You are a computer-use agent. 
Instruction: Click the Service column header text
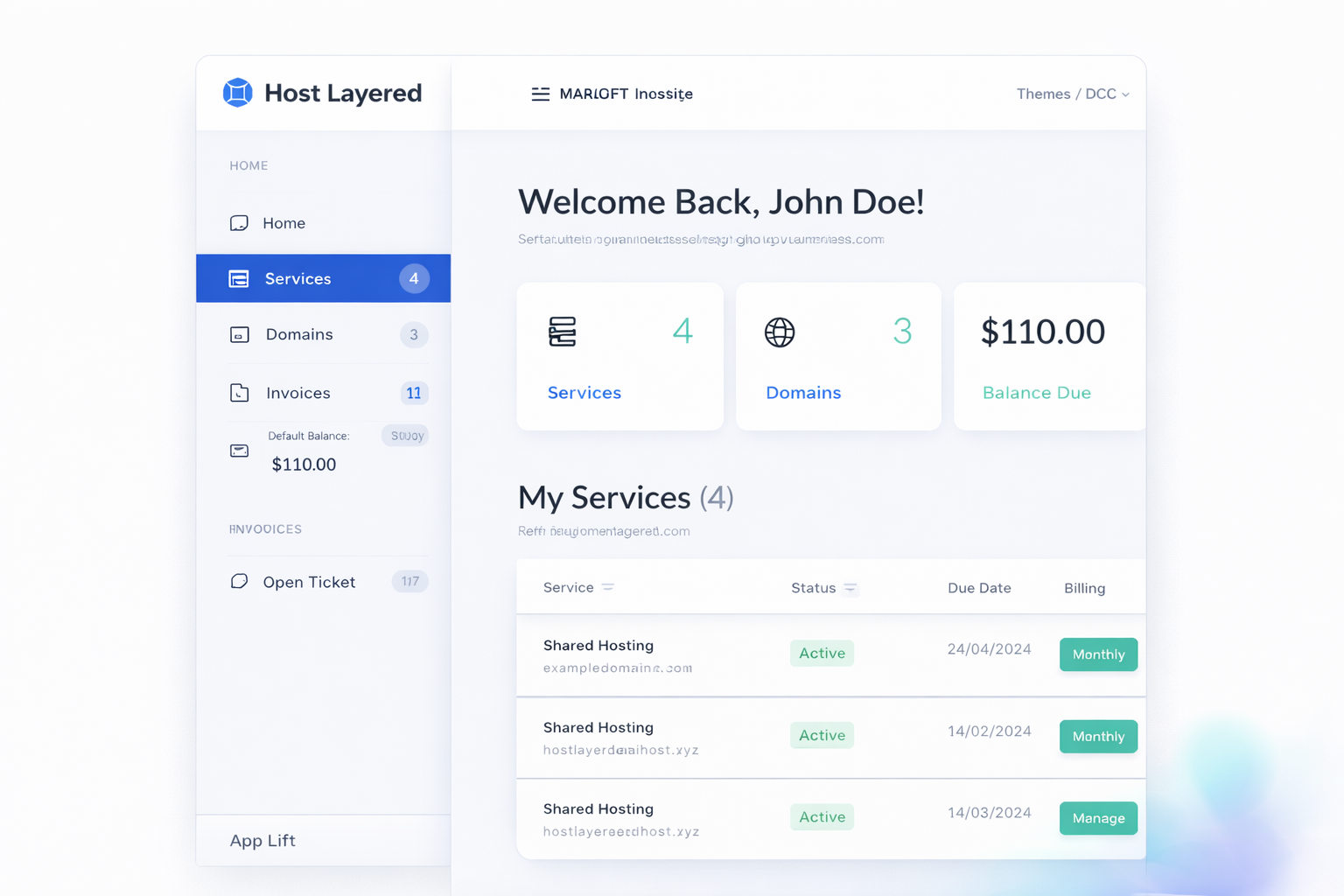pos(569,588)
